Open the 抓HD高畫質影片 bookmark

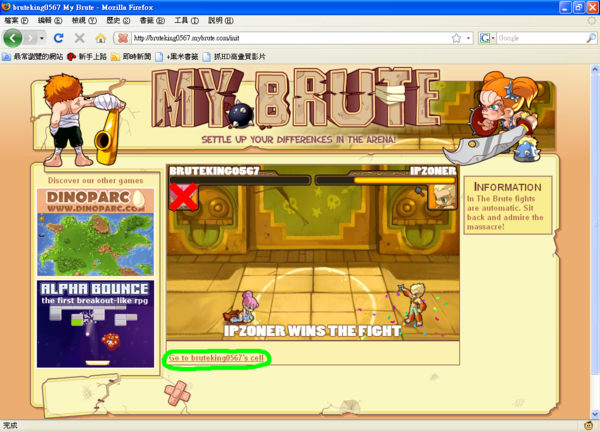234,57
